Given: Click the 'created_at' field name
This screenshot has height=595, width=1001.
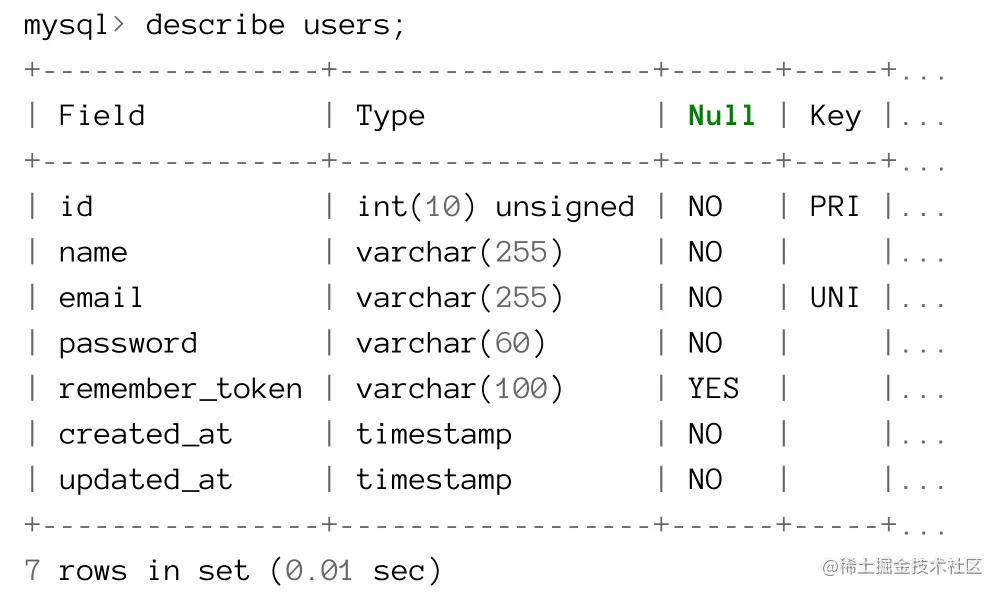Looking at the screenshot, I should click(x=145, y=435).
